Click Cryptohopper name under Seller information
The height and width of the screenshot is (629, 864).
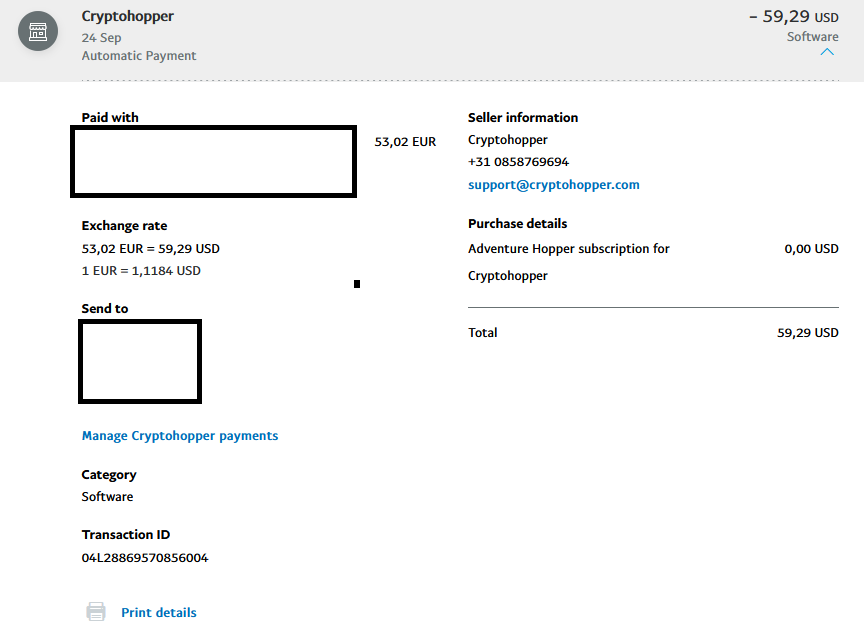point(507,140)
